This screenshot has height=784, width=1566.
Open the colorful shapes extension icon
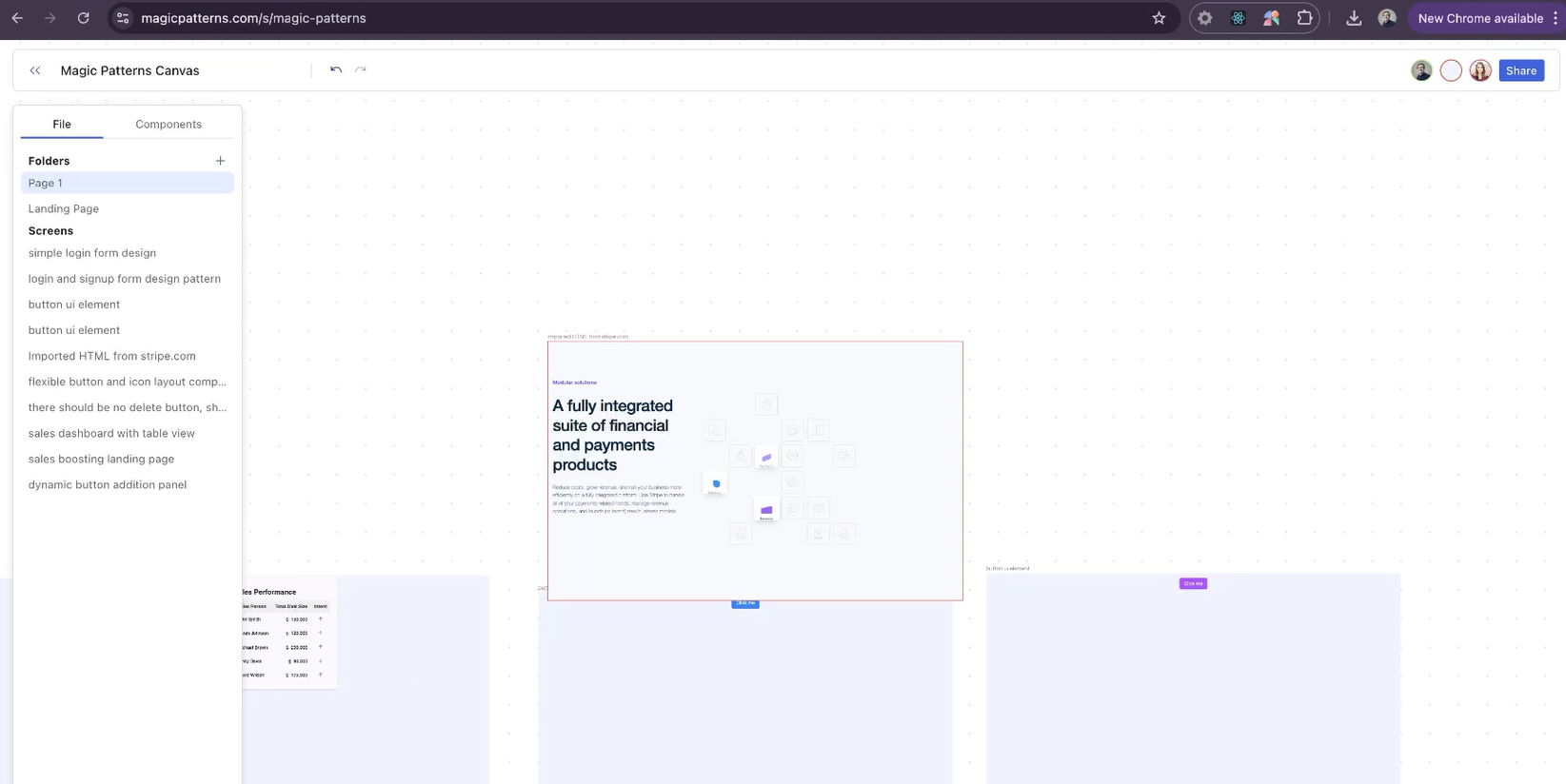[x=1271, y=18]
